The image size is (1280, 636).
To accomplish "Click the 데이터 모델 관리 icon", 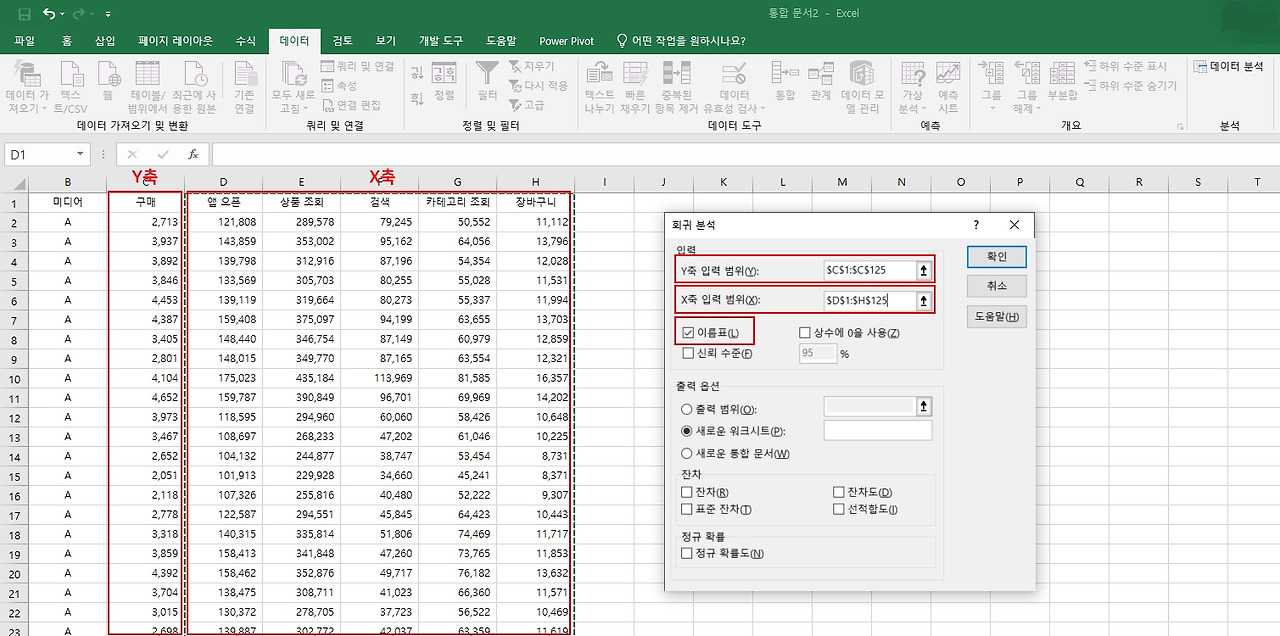I will [x=862, y=73].
